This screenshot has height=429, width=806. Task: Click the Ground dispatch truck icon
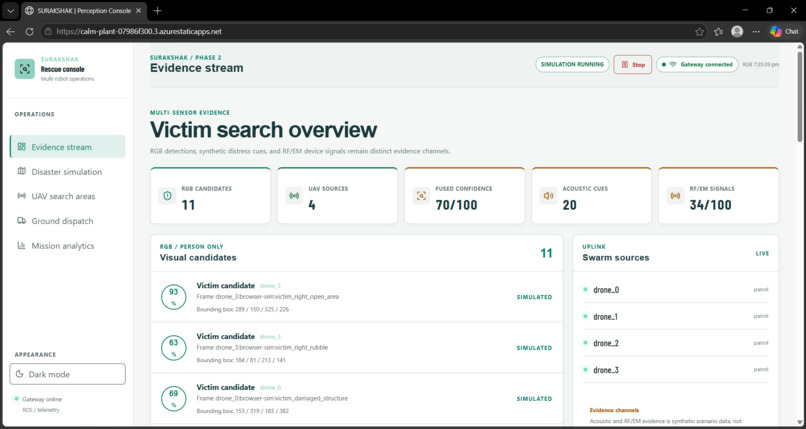tap(22, 221)
